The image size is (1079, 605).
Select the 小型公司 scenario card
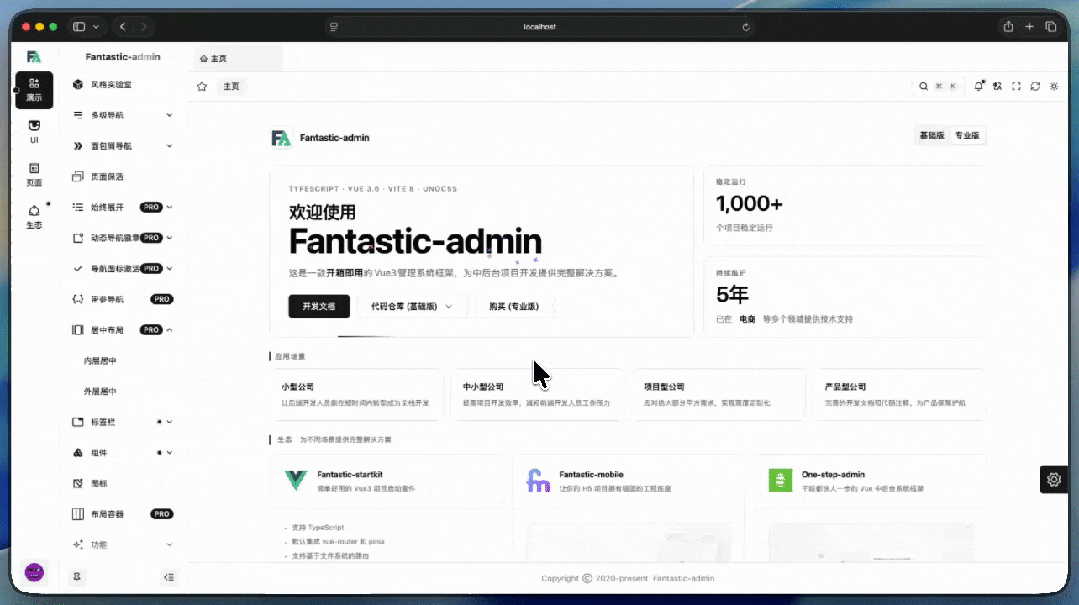[357, 394]
